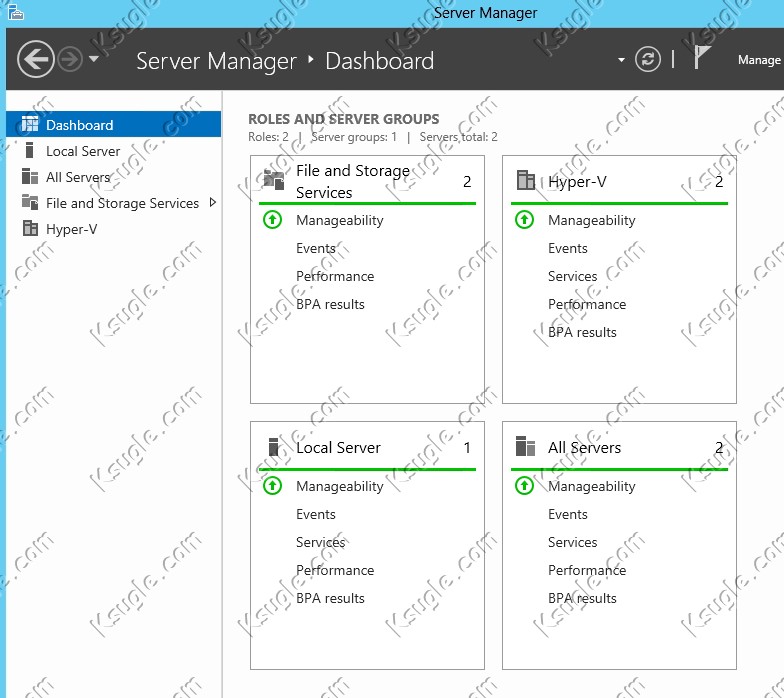Open BPA results in All Servers tile
Screen dimensions: 784x698
point(582,598)
